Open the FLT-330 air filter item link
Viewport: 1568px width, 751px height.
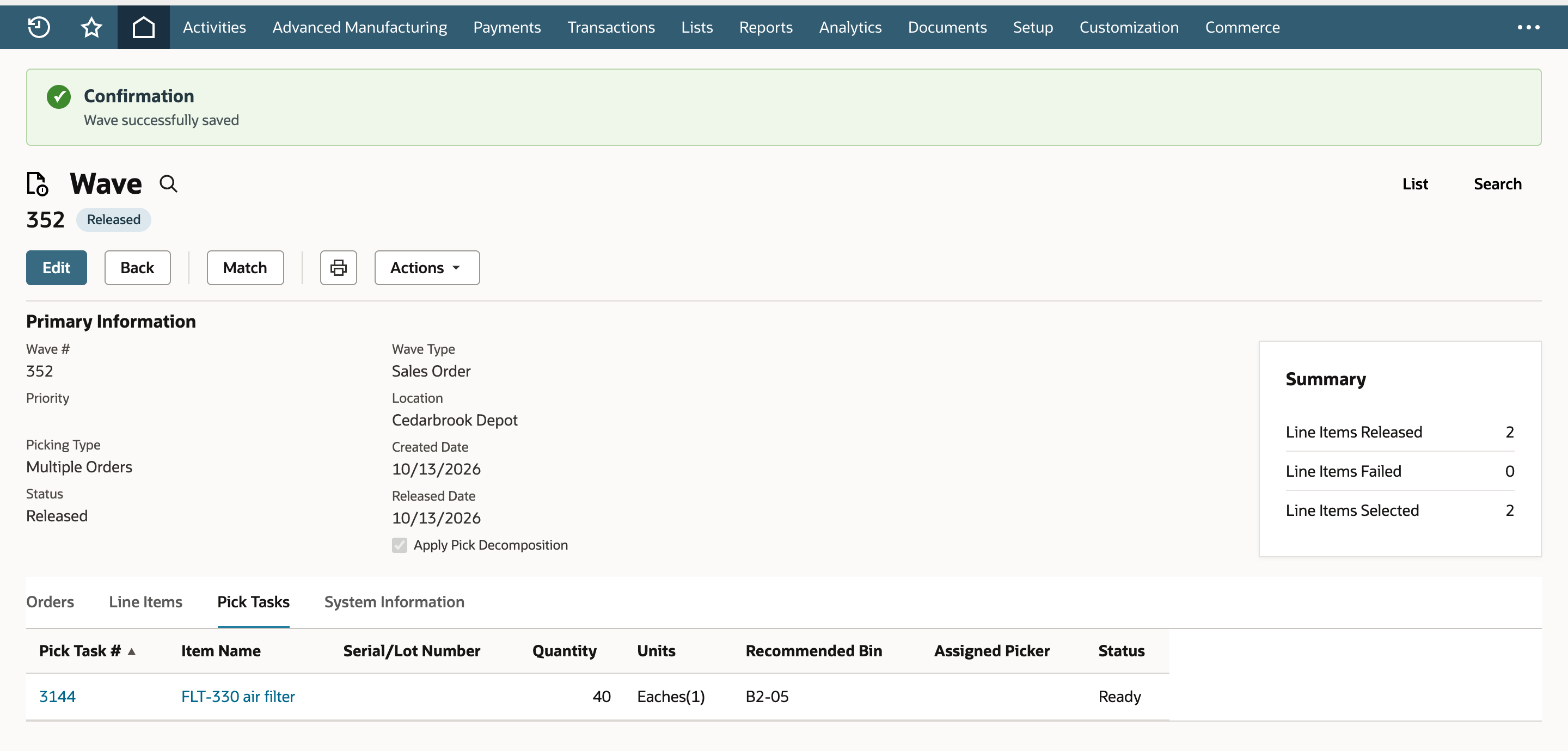click(x=238, y=696)
